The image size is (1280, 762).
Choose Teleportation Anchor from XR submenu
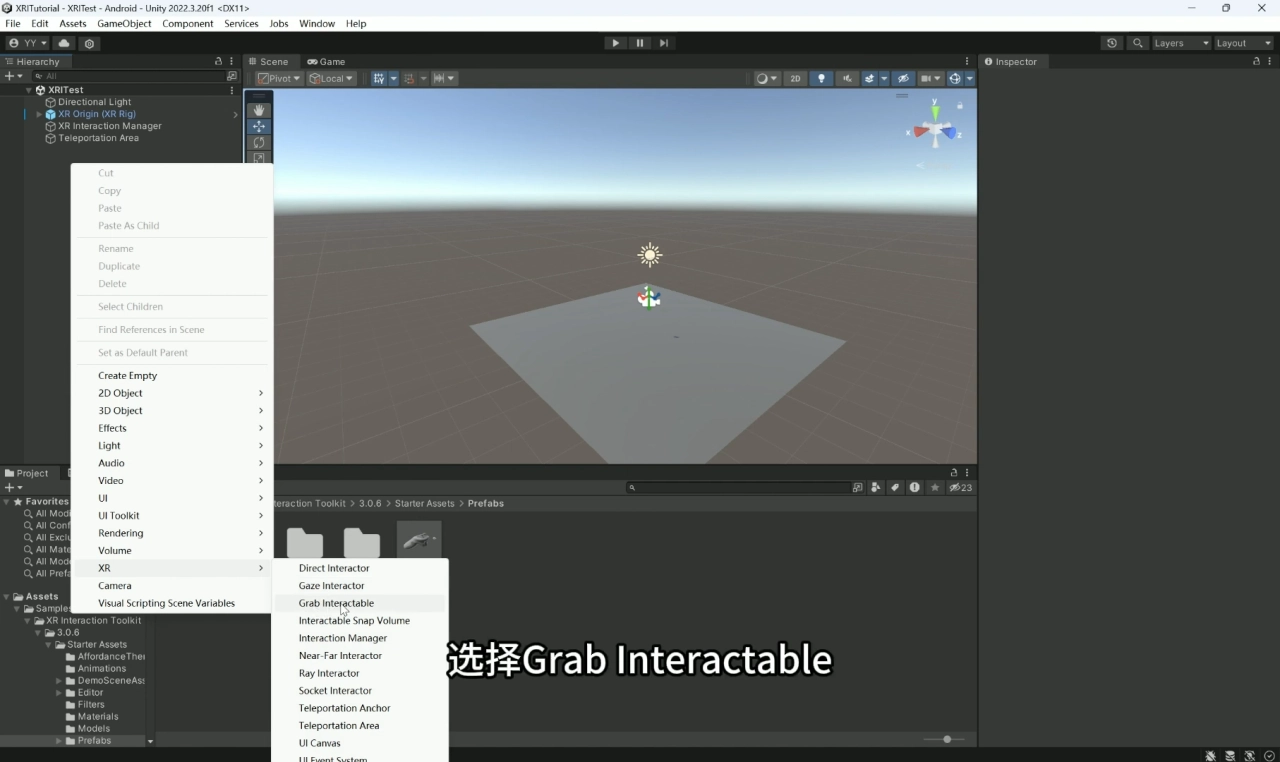tap(344, 708)
